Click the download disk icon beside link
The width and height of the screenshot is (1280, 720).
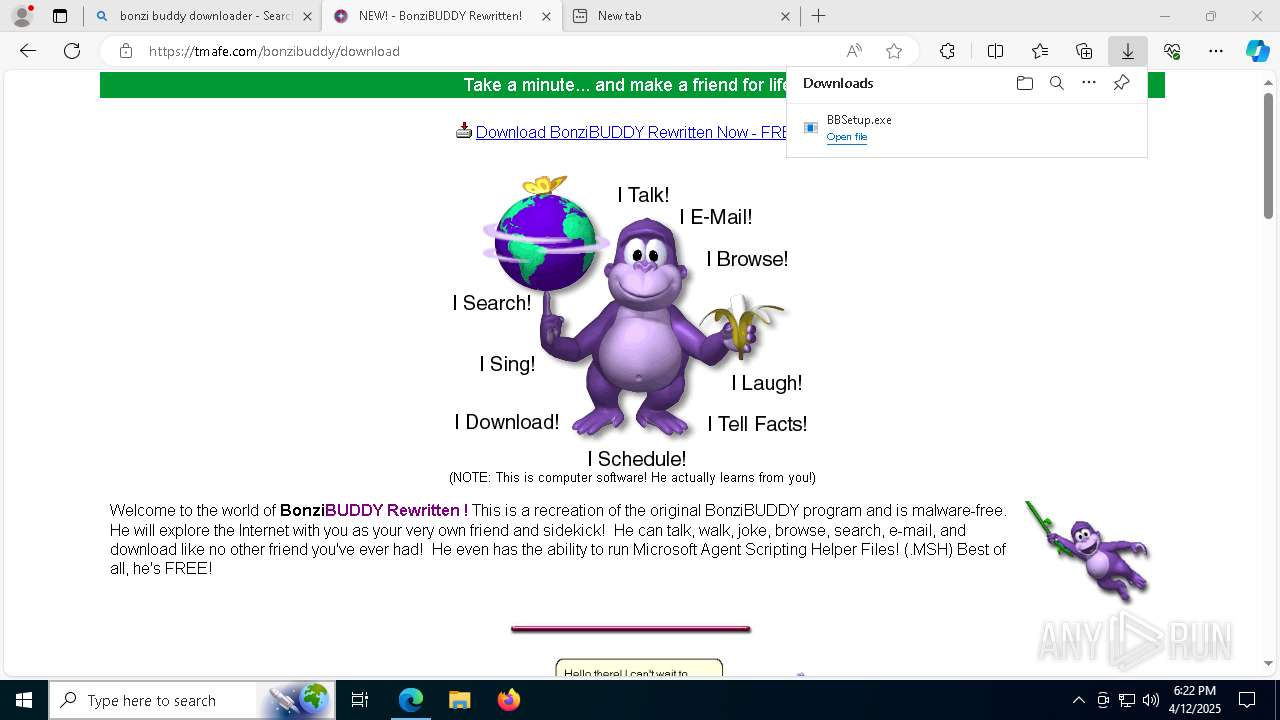pyautogui.click(x=464, y=131)
